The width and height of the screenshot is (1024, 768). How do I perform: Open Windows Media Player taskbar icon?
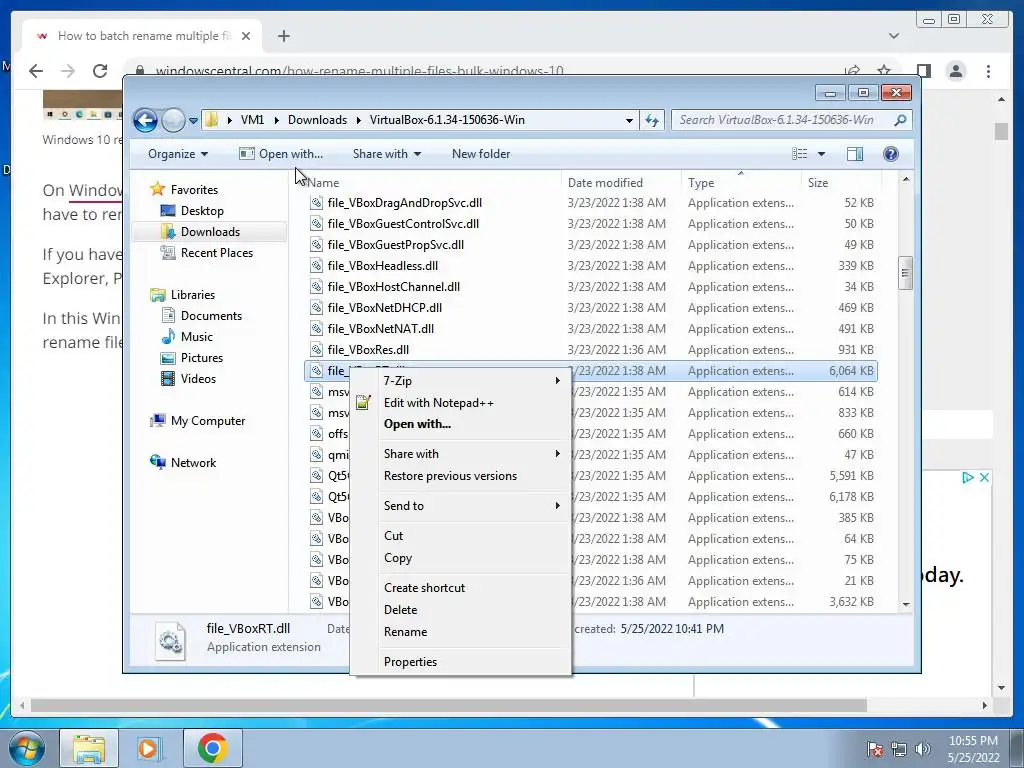pyautogui.click(x=148, y=748)
